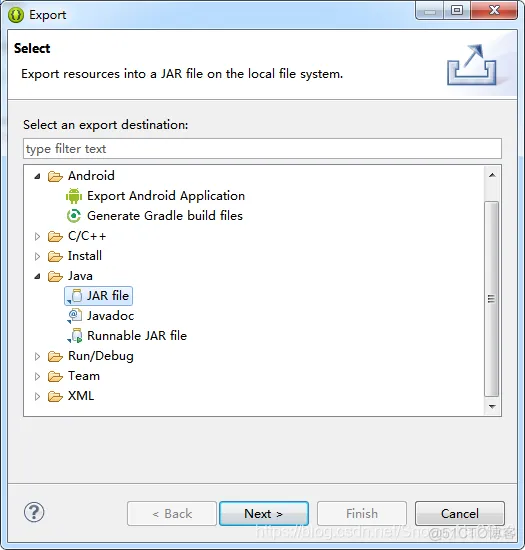Click the Android folder icon
525x550 pixels.
[x=55, y=176]
